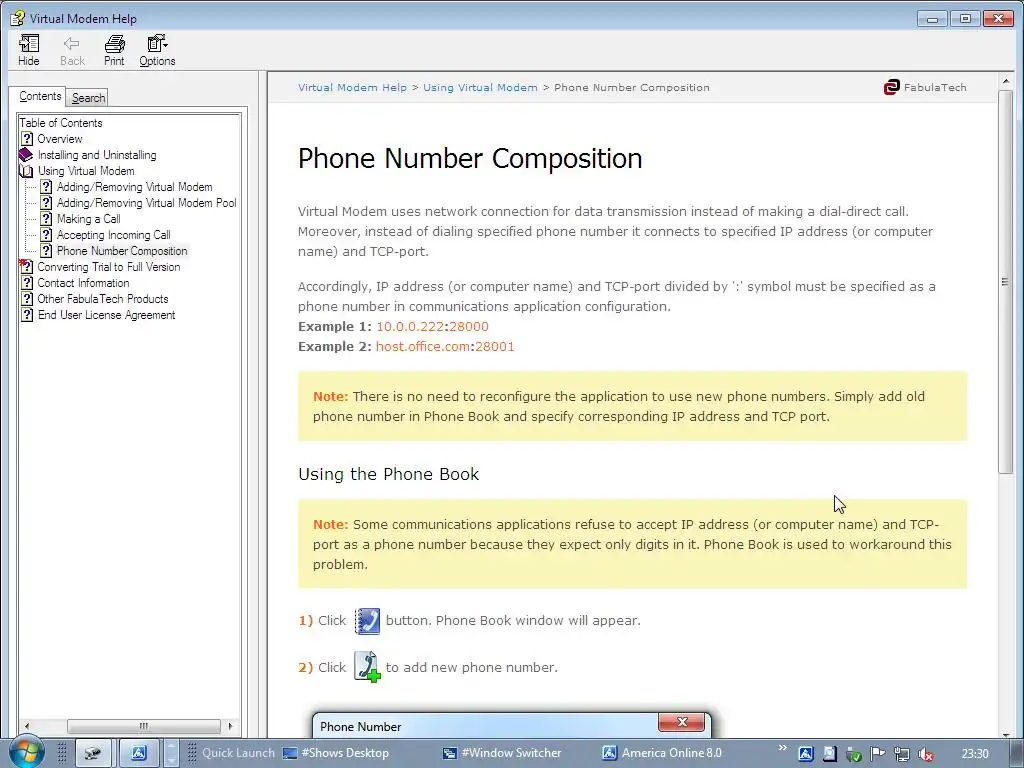
Task: Click the content pane vertical scrollbar thumb
Action: (1006, 282)
